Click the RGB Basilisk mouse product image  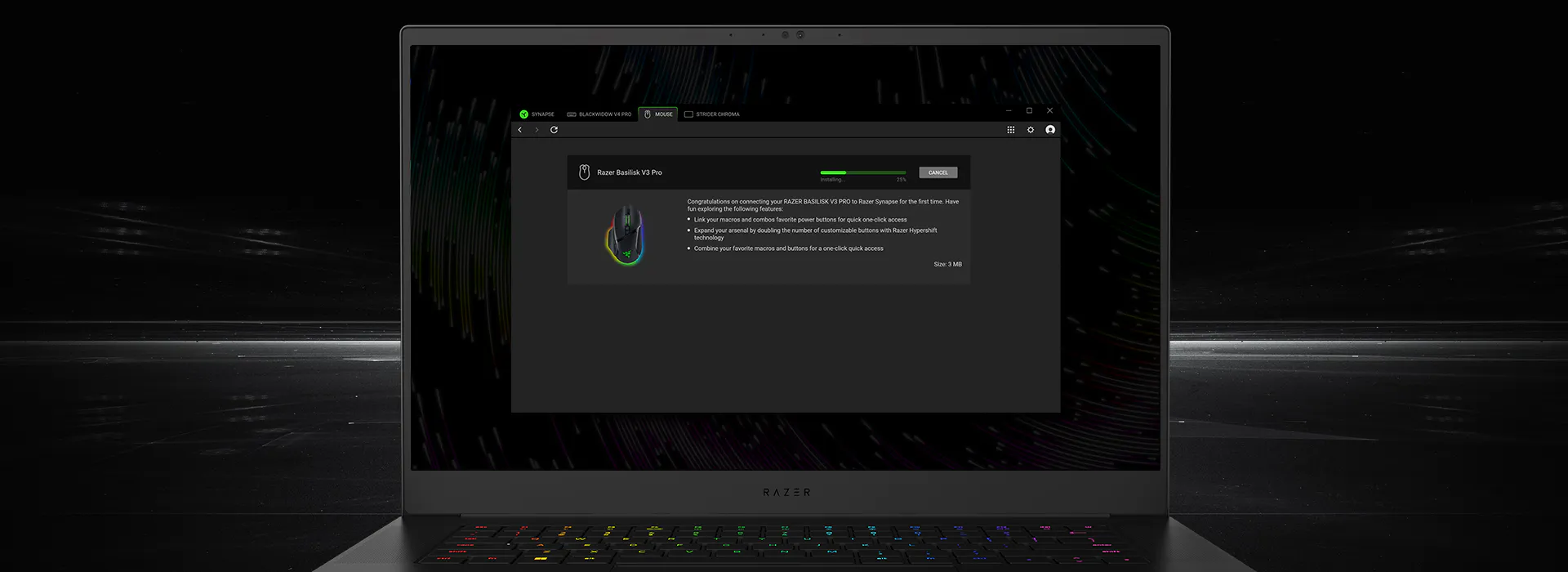click(x=626, y=235)
